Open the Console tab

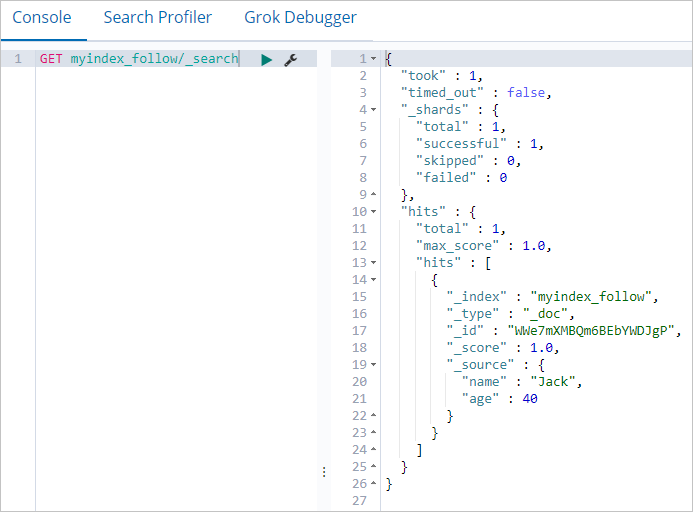[42, 18]
